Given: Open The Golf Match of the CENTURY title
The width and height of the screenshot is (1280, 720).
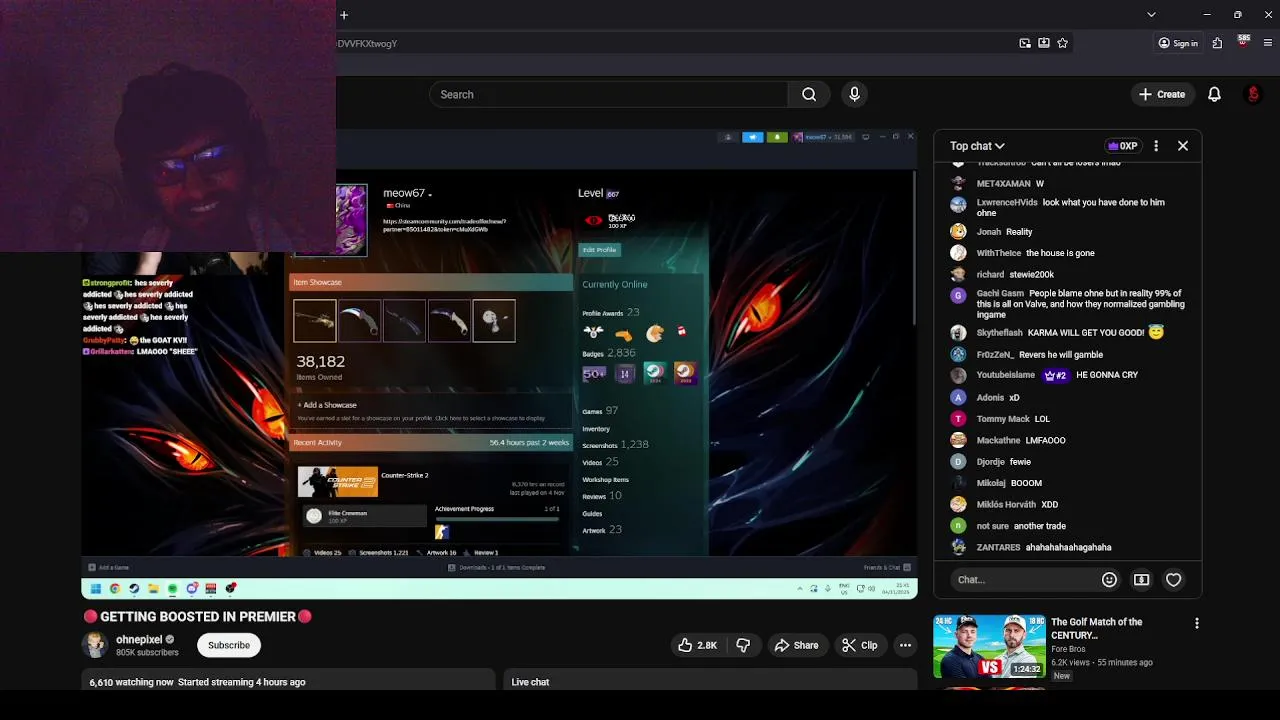Looking at the screenshot, I should (1096, 628).
